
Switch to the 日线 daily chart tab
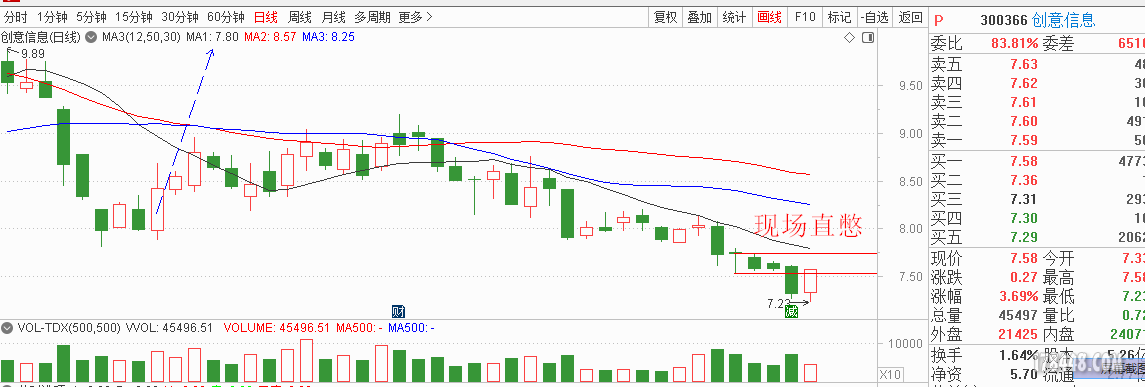pos(266,17)
